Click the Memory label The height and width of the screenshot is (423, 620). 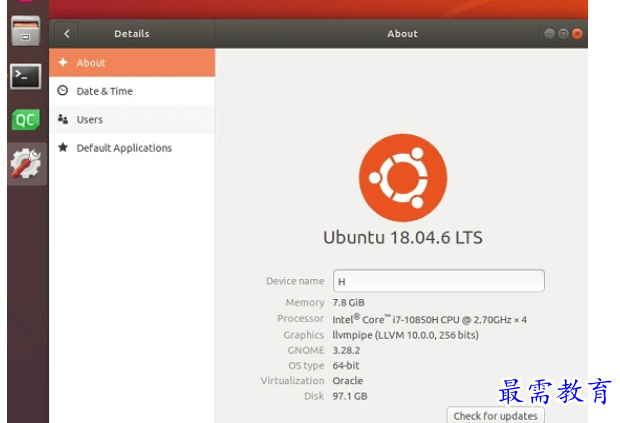click(x=305, y=303)
